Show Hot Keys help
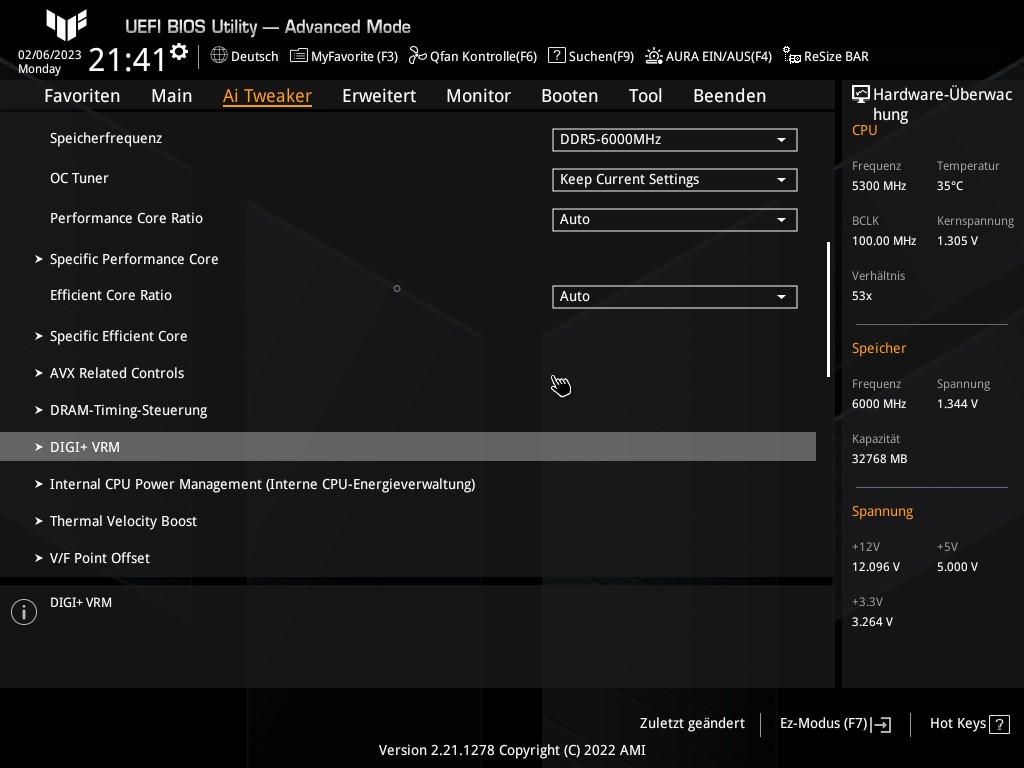 coord(970,724)
